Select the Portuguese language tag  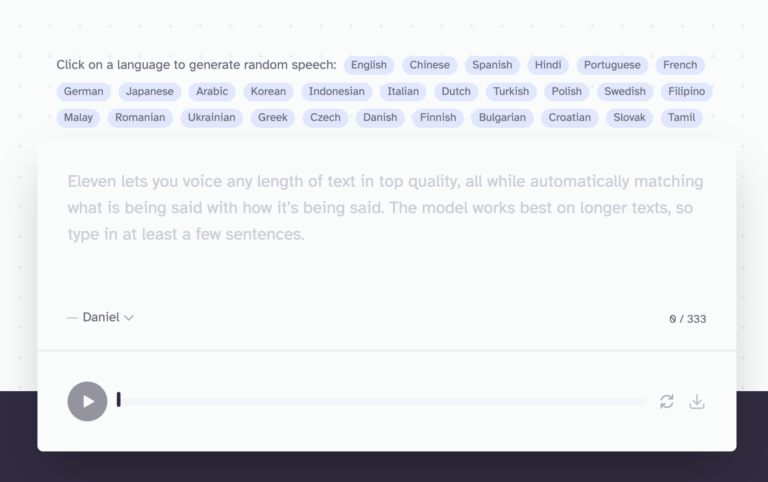coord(612,65)
